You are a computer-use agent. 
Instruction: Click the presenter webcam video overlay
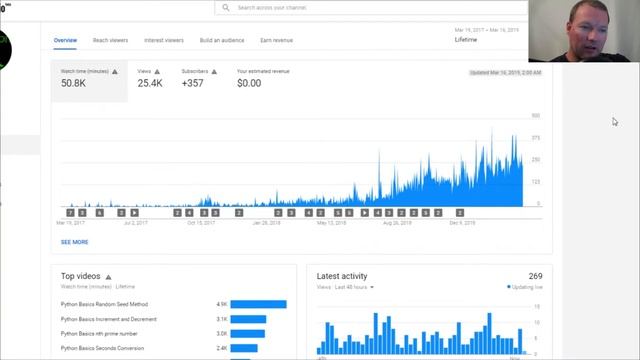pyautogui.click(x=584, y=31)
